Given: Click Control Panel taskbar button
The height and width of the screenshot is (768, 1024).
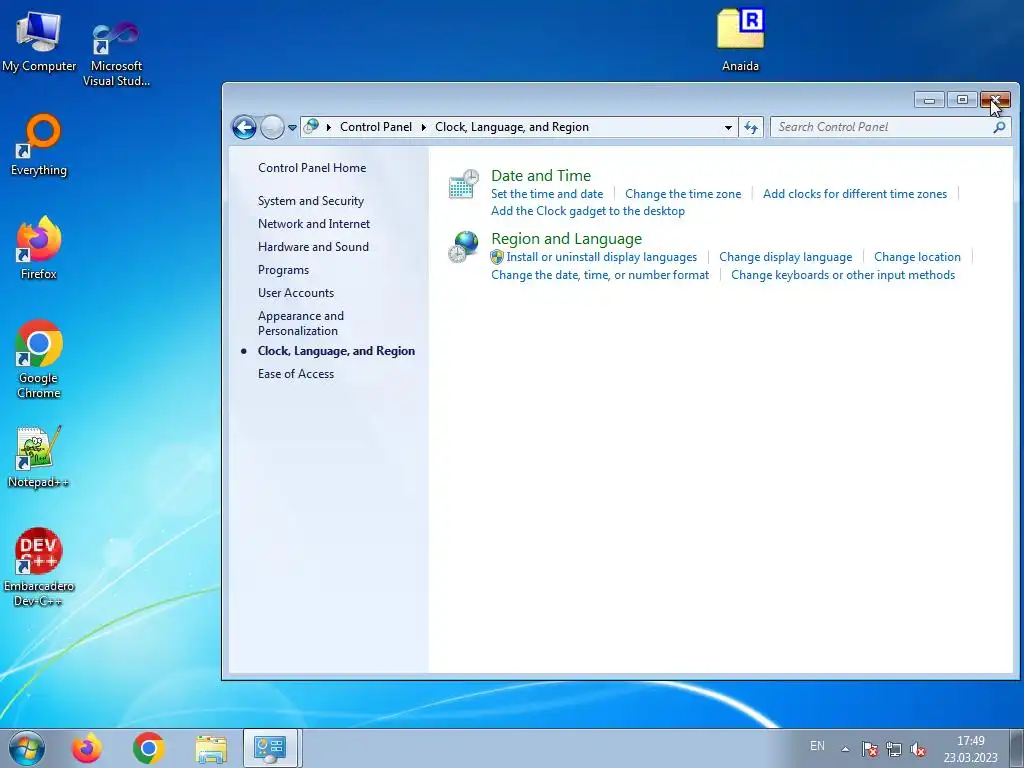Looking at the screenshot, I should (x=270, y=748).
